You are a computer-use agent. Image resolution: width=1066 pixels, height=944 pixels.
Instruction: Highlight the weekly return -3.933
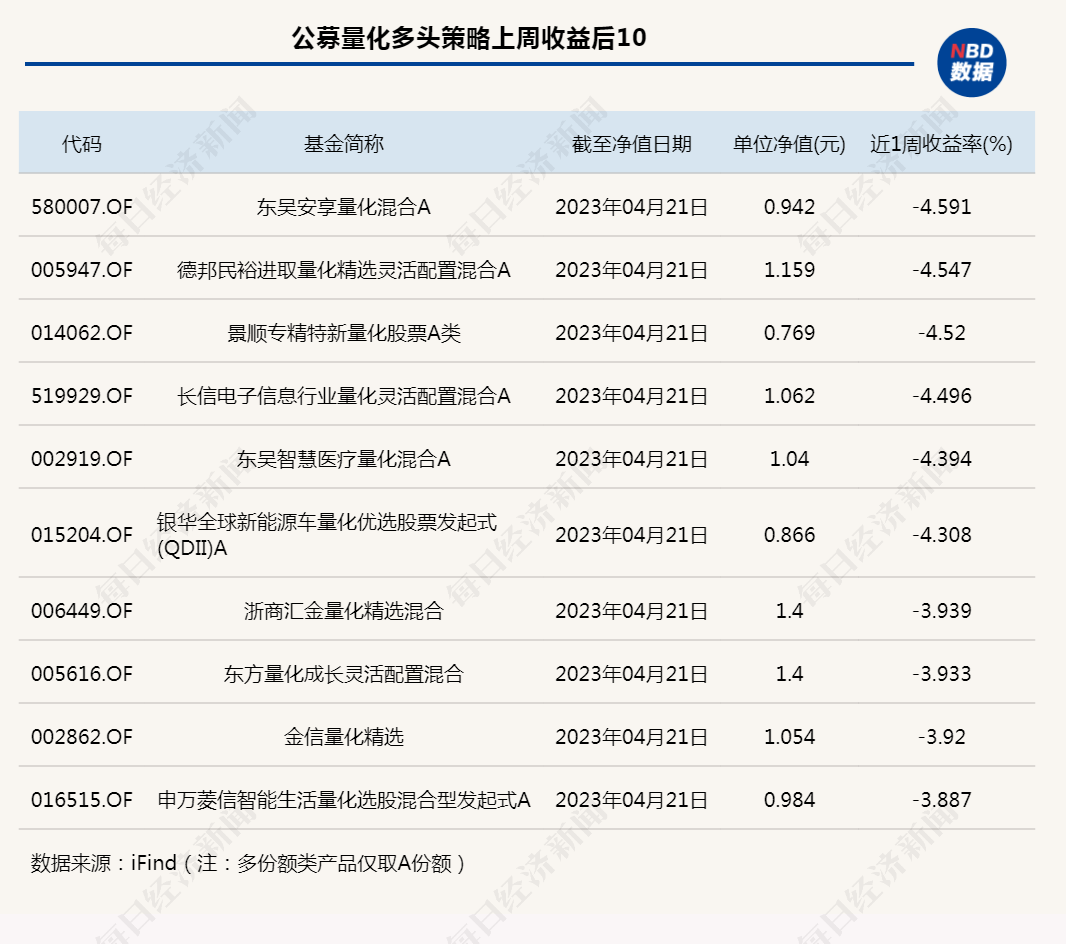[x=942, y=674]
